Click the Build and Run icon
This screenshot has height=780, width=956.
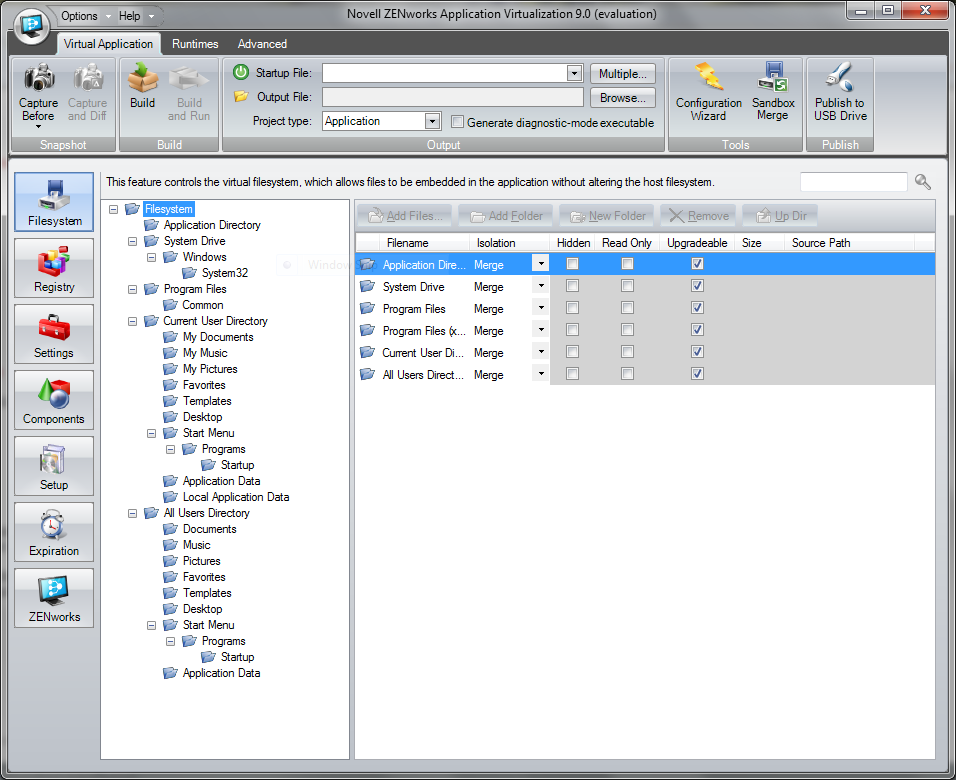[189, 78]
